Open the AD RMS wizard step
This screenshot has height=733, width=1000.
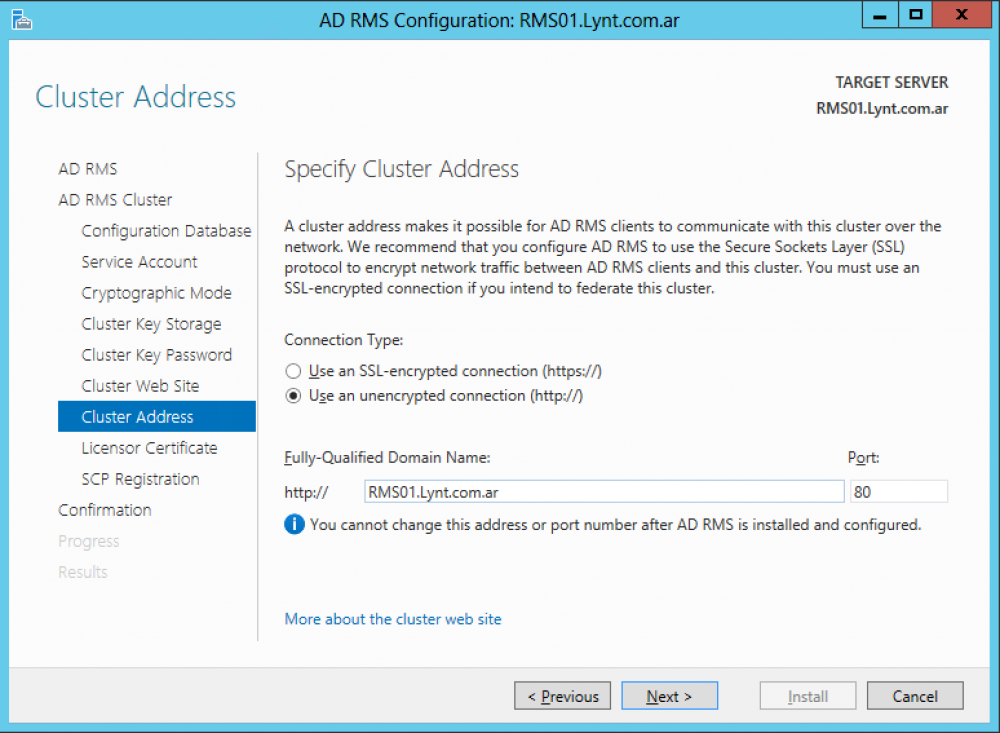88,169
